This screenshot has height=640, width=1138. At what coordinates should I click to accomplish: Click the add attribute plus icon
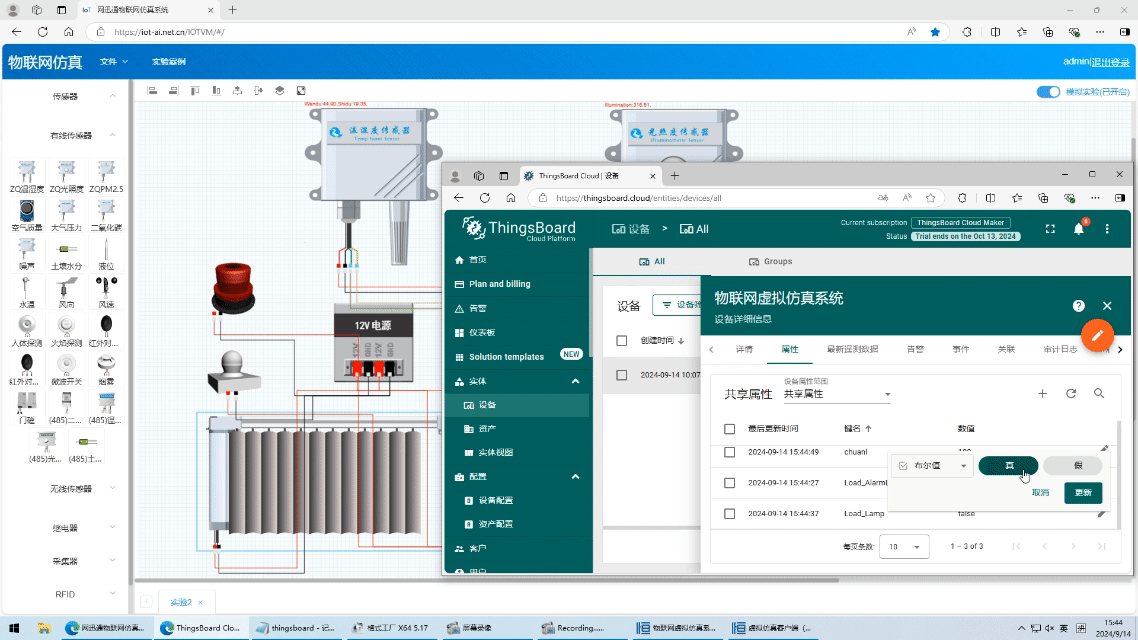tap(1042, 394)
